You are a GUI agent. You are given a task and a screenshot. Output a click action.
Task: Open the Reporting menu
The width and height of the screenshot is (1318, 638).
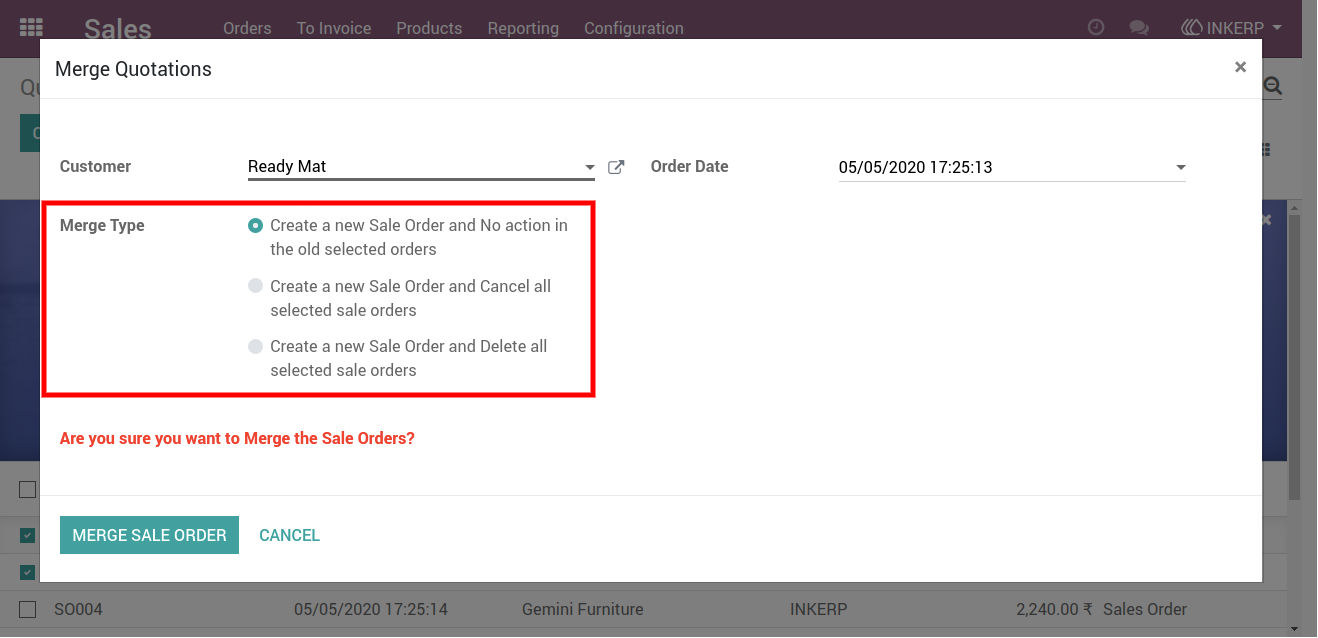523,28
